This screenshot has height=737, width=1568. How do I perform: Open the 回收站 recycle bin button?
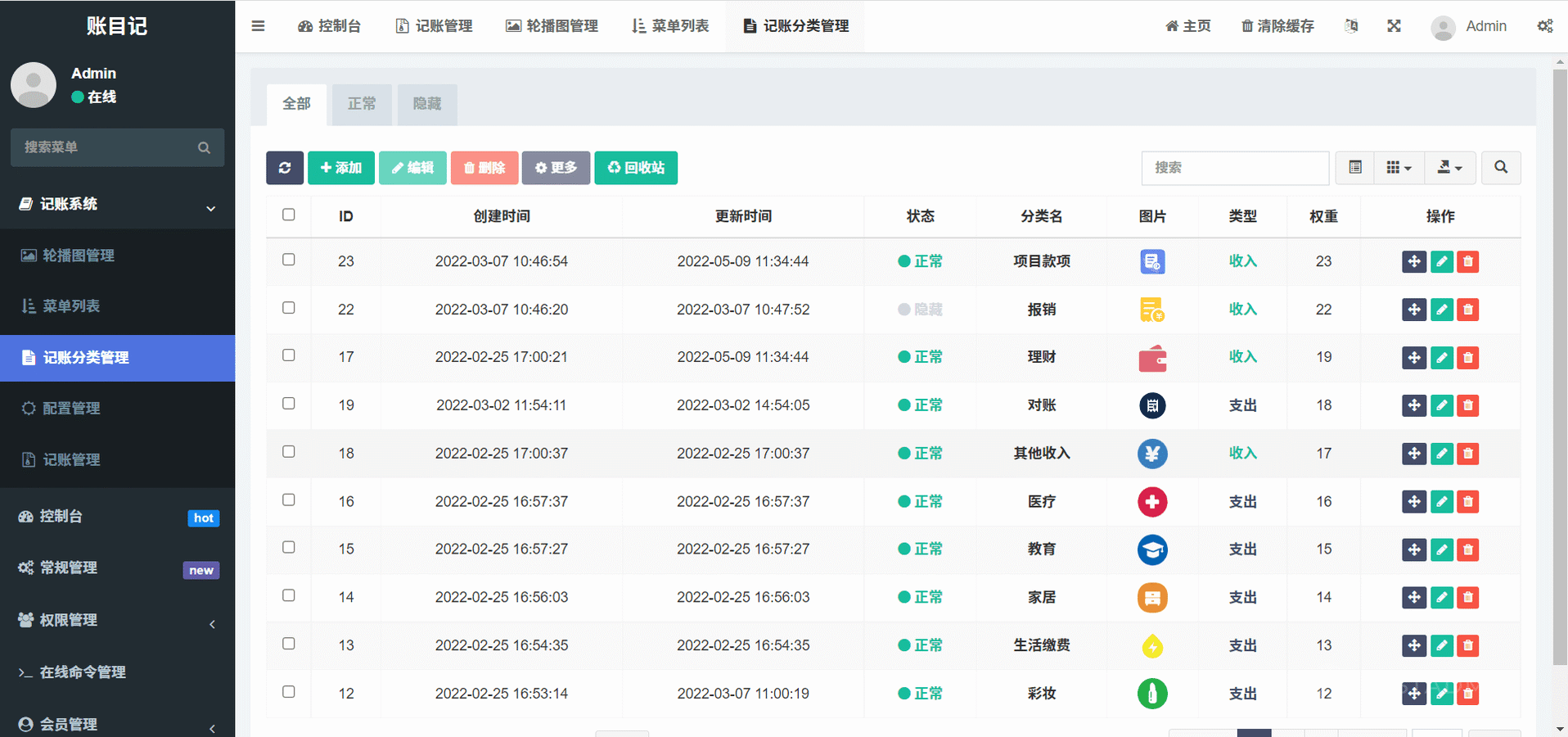point(635,168)
